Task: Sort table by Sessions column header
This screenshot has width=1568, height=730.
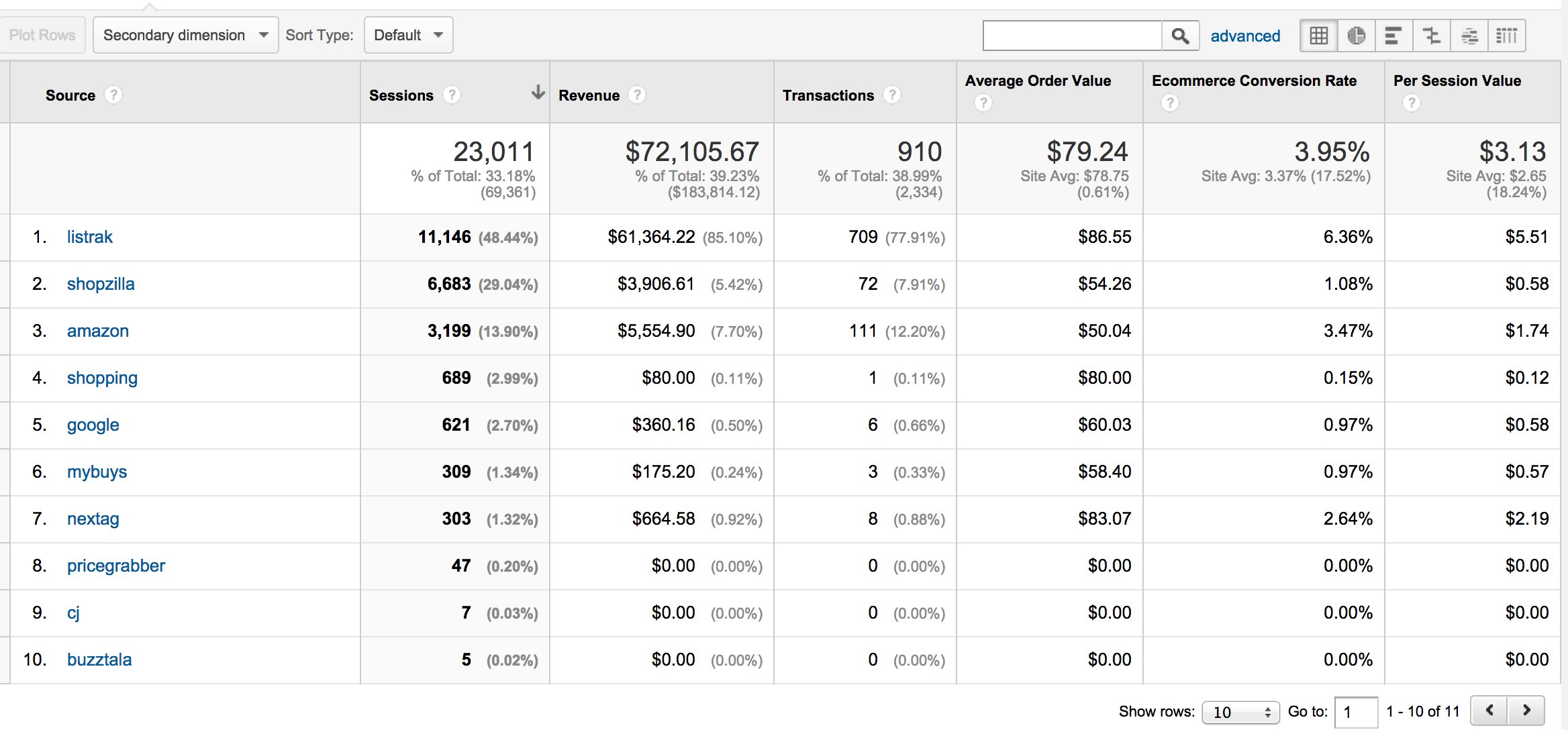Action: [x=401, y=95]
